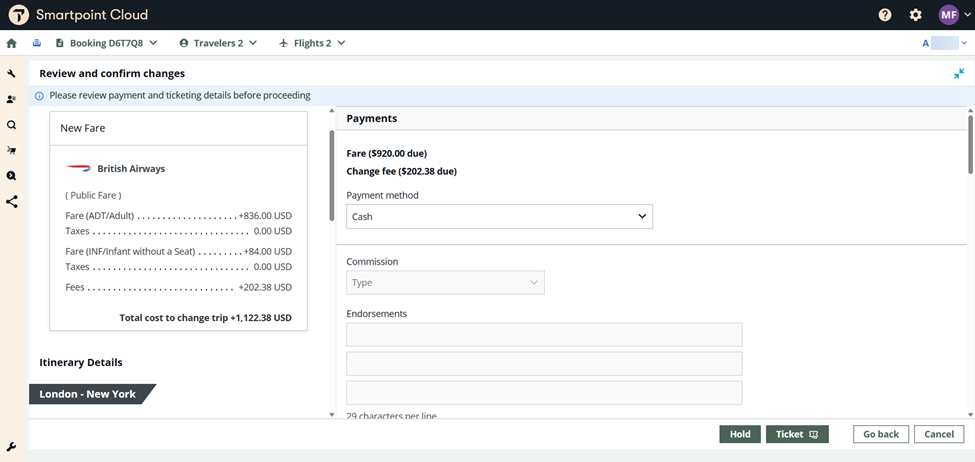Click the Go back button
The width and height of the screenshot is (975, 462).
(x=881, y=434)
